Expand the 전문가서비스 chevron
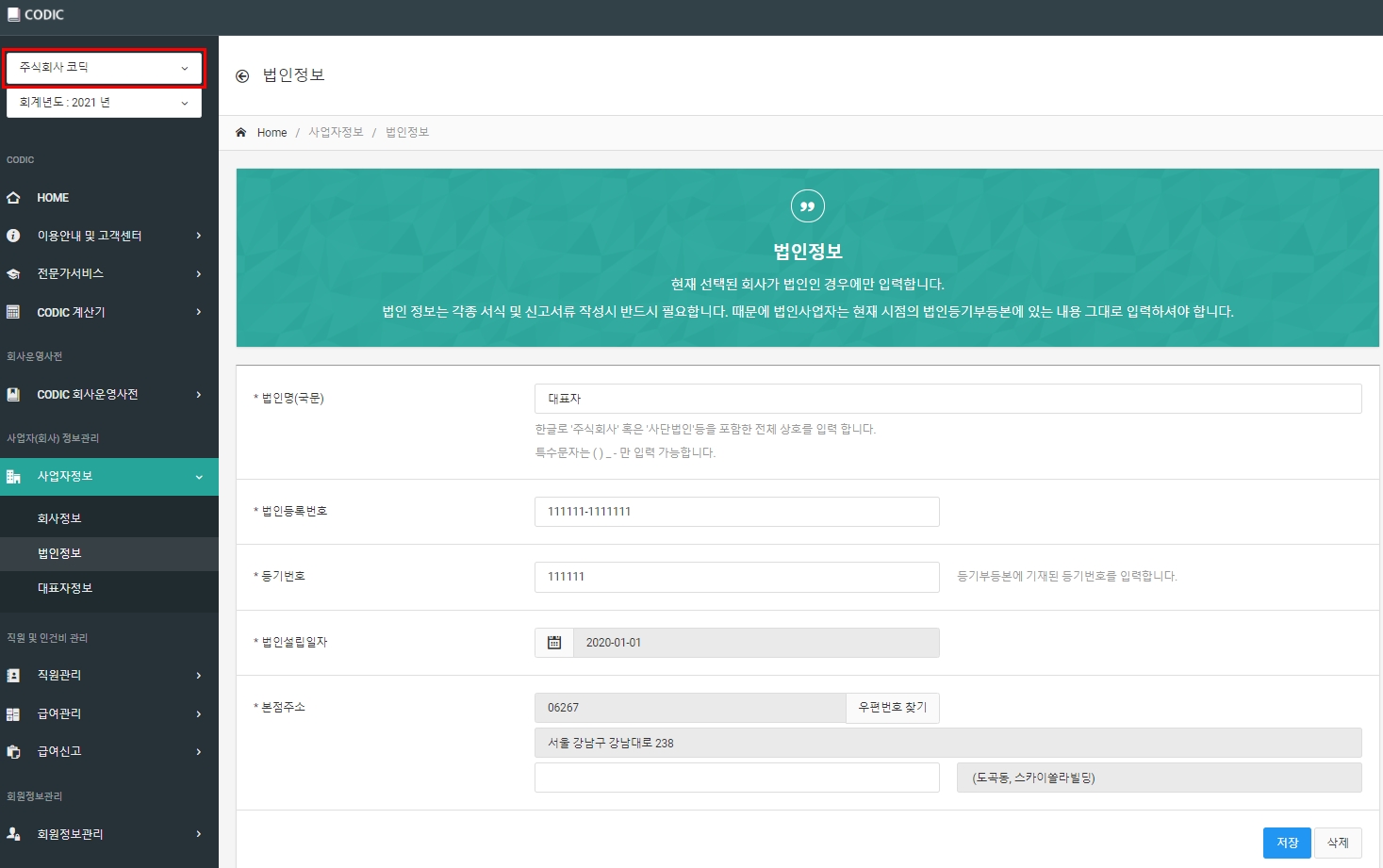This screenshot has width=1383, height=868. click(199, 274)
